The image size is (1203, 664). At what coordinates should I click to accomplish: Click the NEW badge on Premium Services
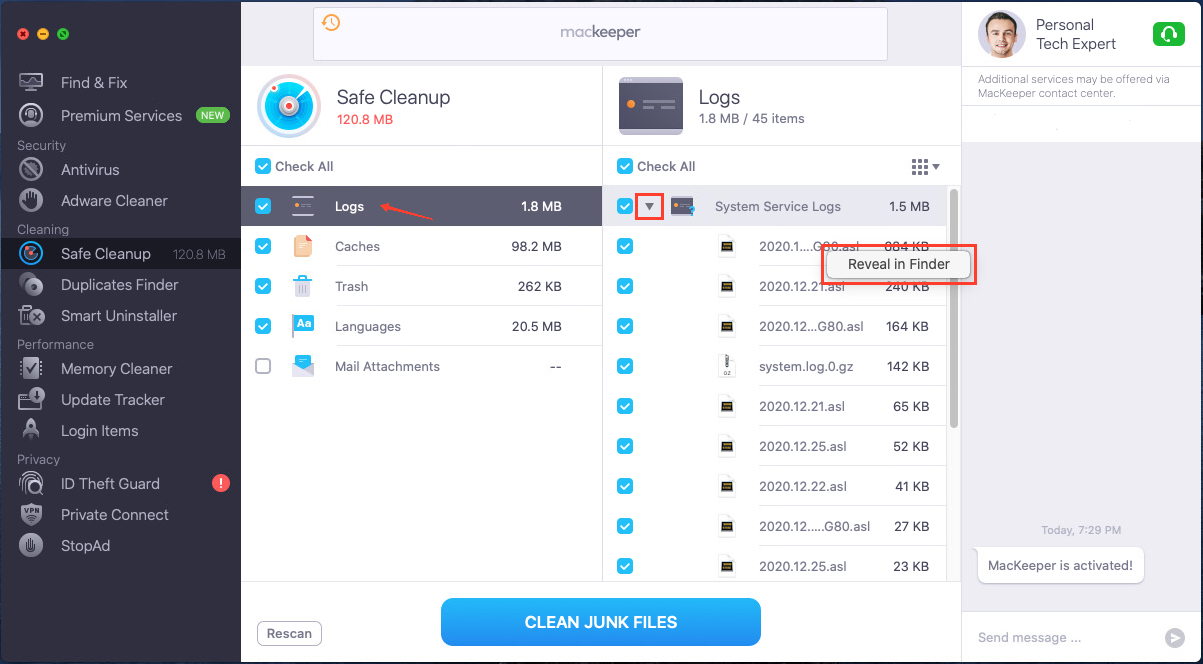coord(212,116)
